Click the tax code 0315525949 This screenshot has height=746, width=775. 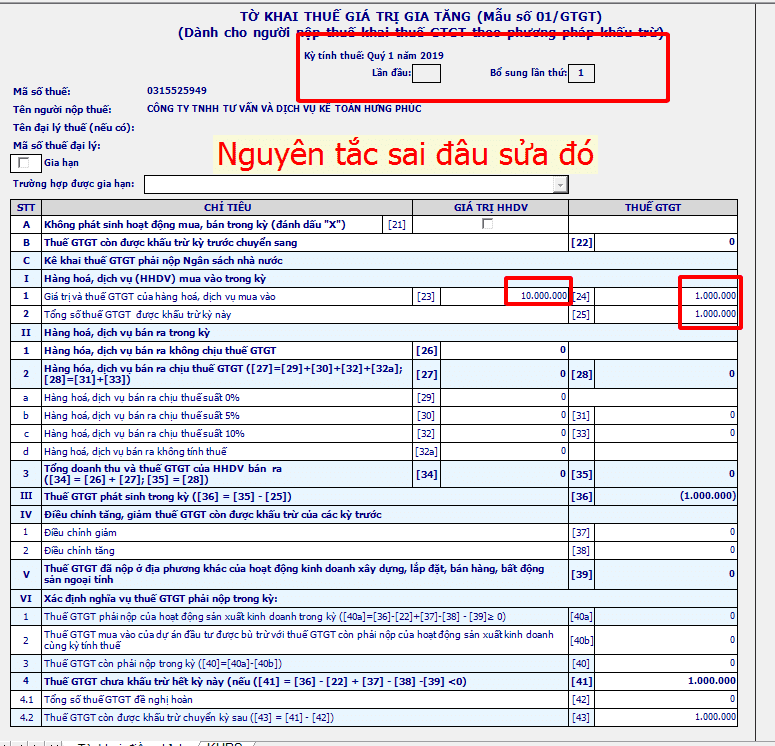(x=176, y=91)
